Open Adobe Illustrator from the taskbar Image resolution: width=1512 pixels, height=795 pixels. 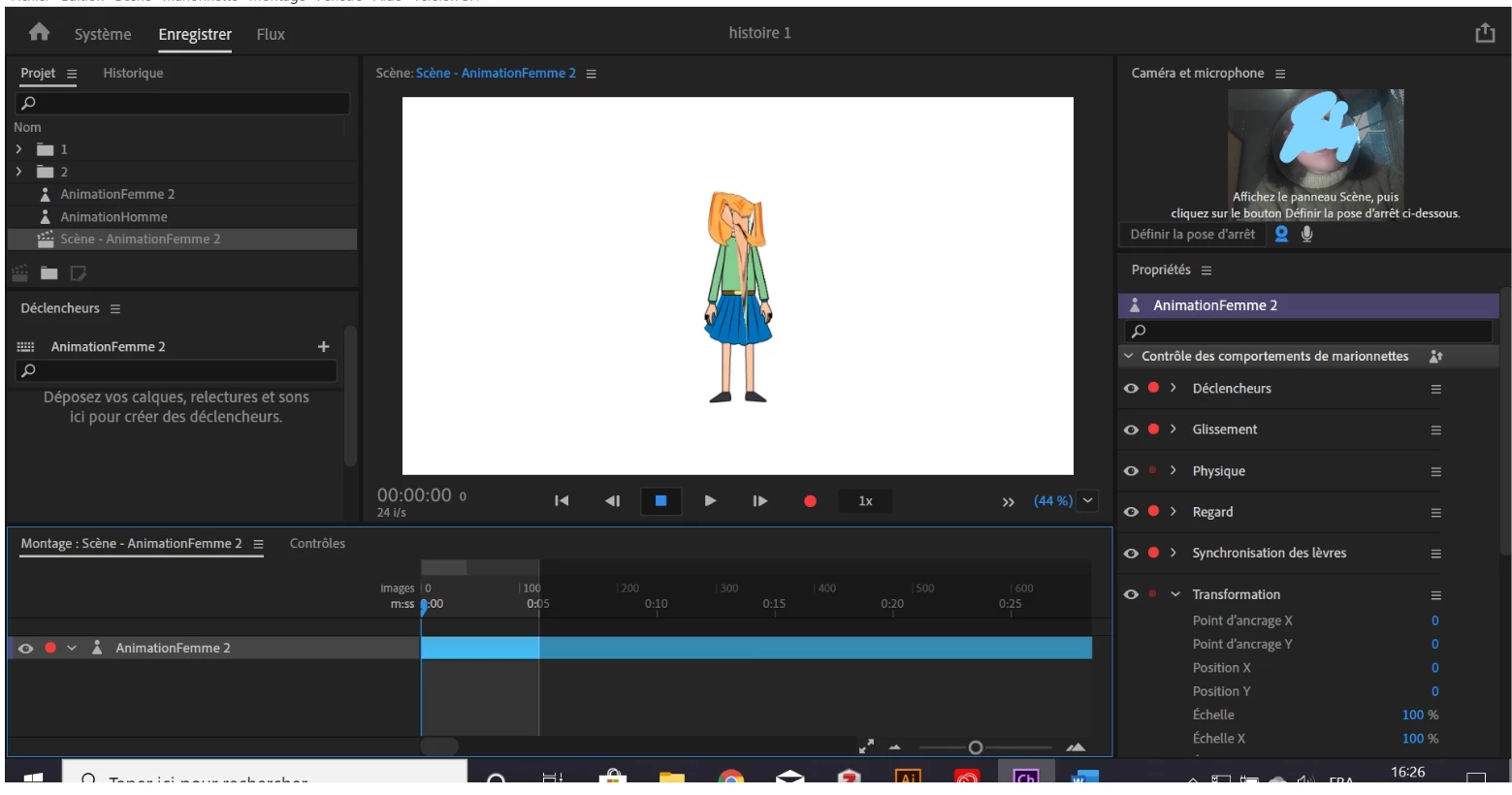pyautogui.click(x=907, y=777)
